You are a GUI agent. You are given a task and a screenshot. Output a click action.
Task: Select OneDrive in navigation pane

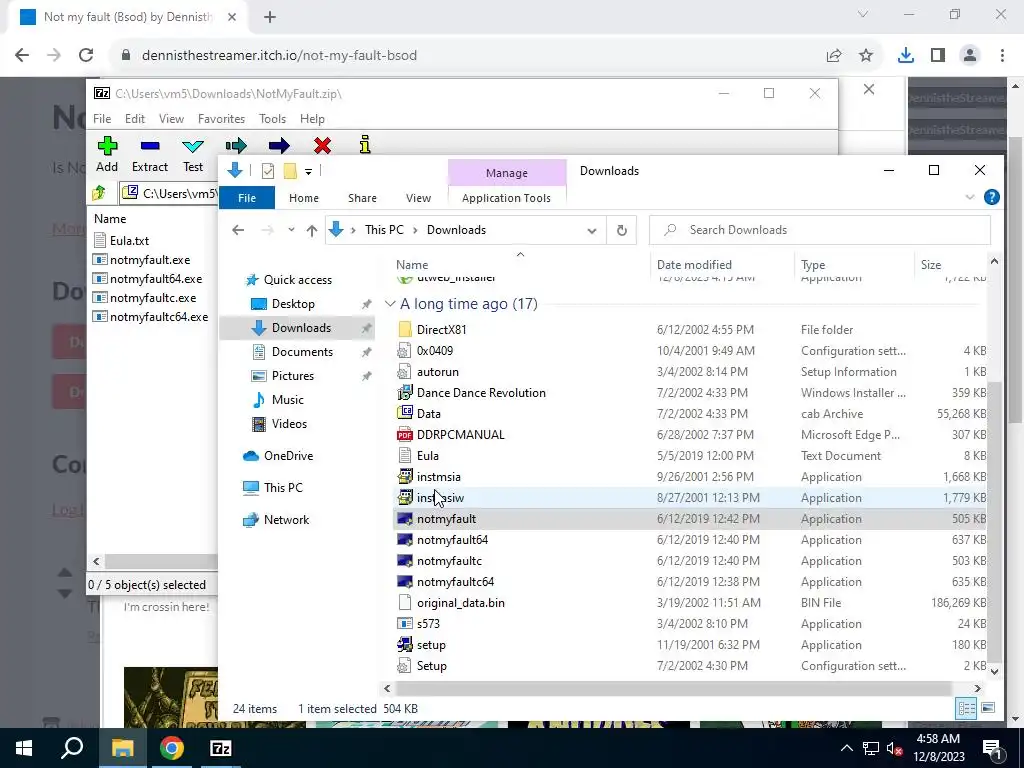click(288, 456)
